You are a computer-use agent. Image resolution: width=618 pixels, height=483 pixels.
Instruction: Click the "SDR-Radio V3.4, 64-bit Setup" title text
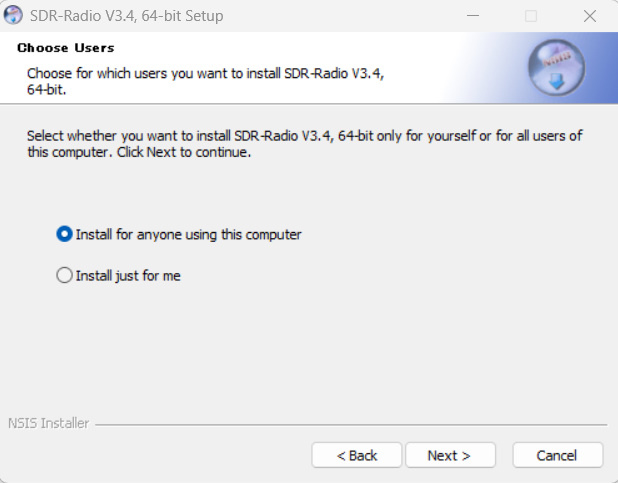[x=127, y=16]
